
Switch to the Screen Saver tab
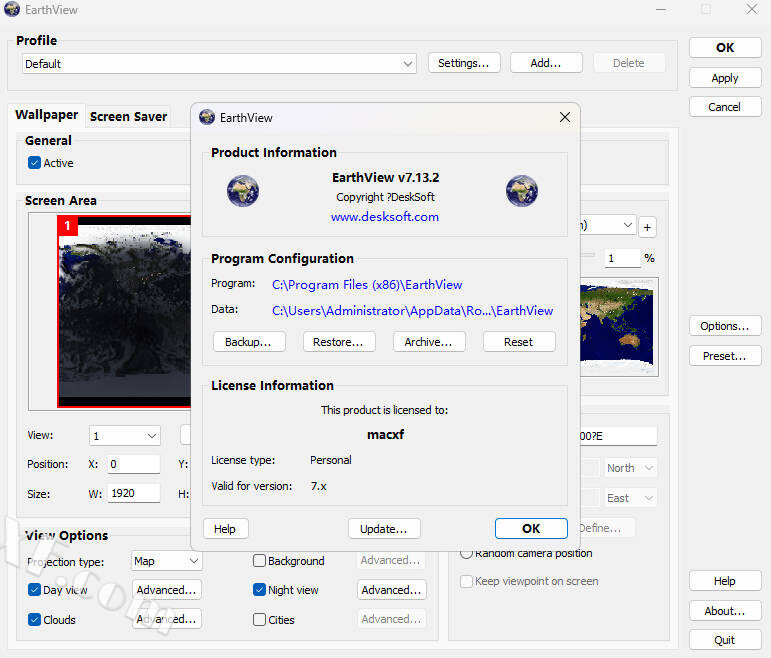[x=128, y=117]
